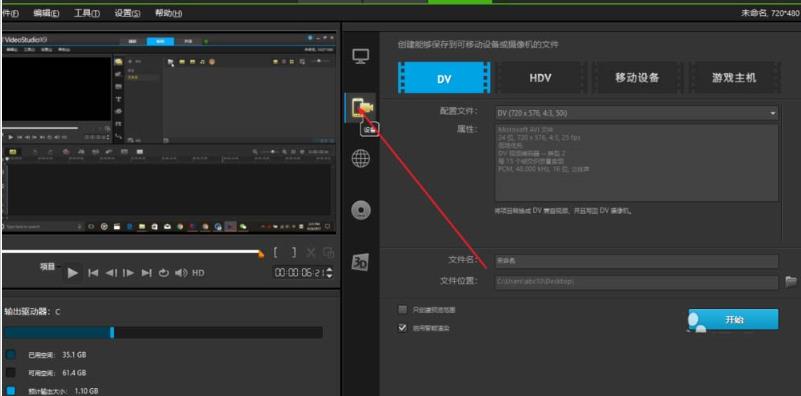This screenshot has height=396, width=801.
Task: Open the Disc burning category icon
Action: 361,211
